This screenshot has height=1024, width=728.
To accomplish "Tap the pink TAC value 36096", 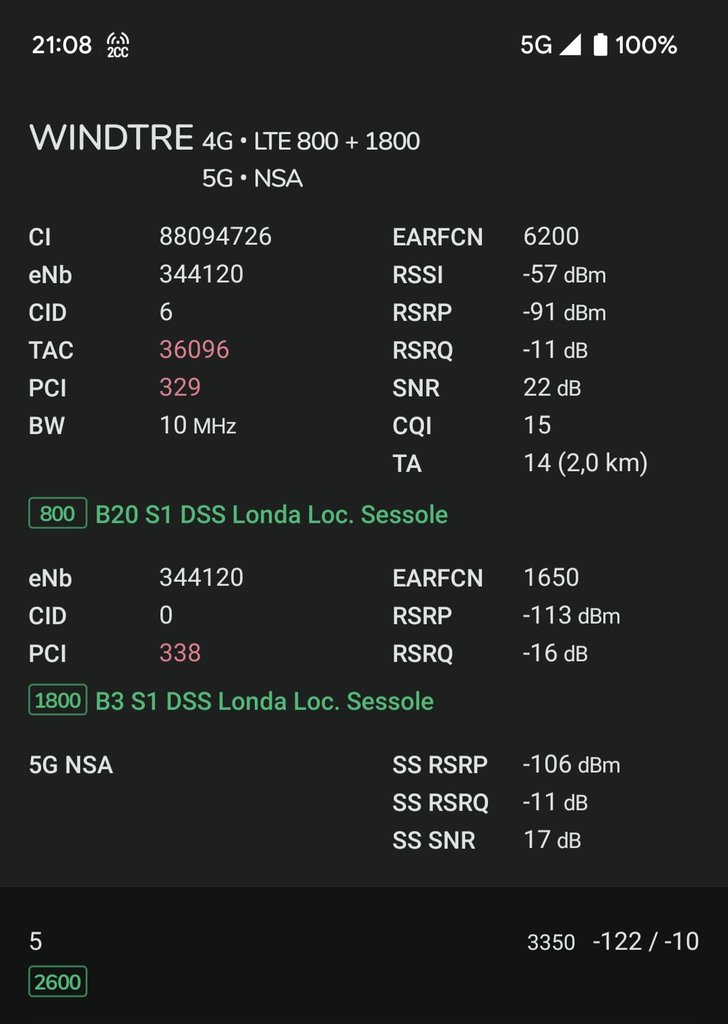I will (x=194, y=349).
